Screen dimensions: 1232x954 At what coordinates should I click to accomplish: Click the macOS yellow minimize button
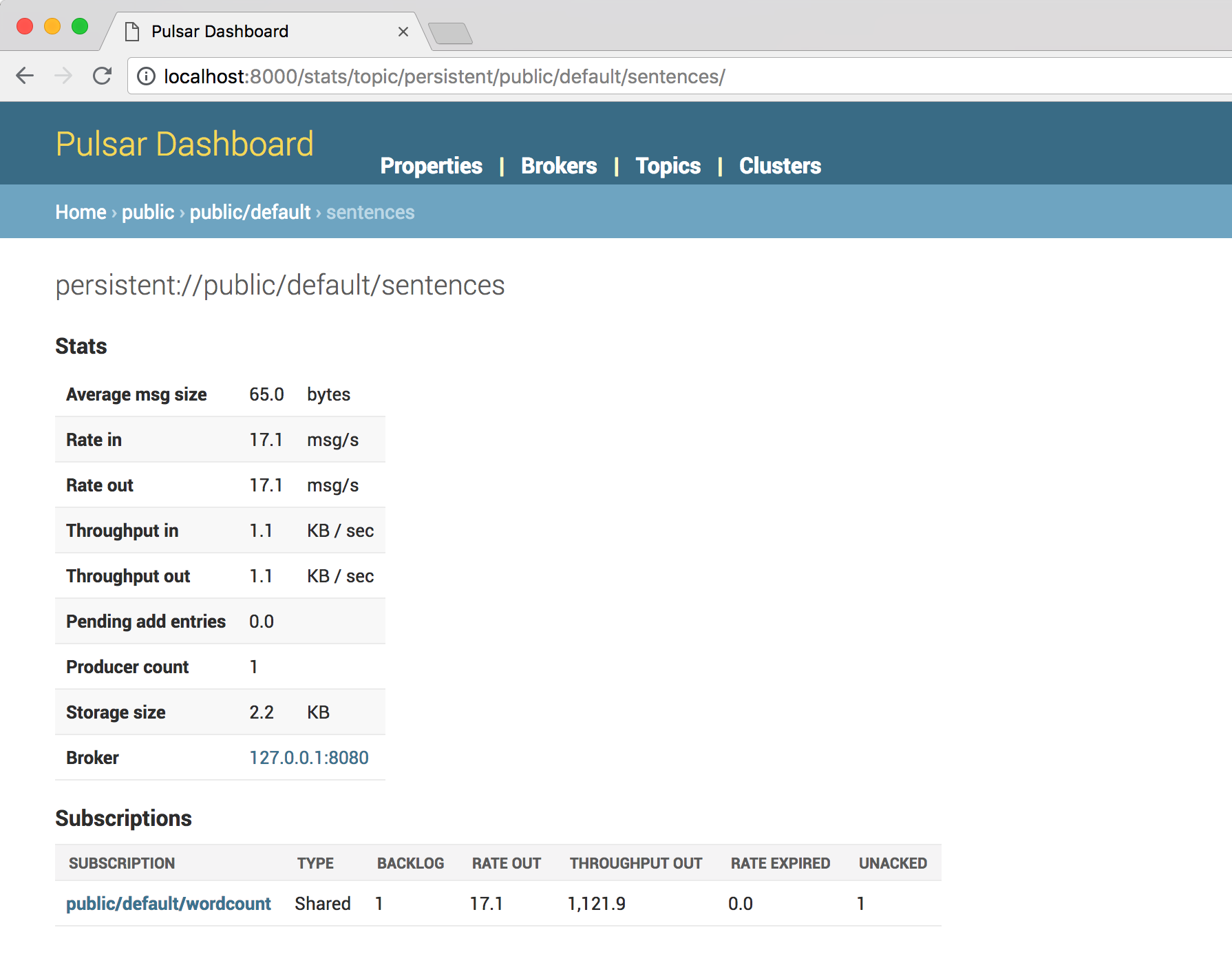[x=52, y=26]
